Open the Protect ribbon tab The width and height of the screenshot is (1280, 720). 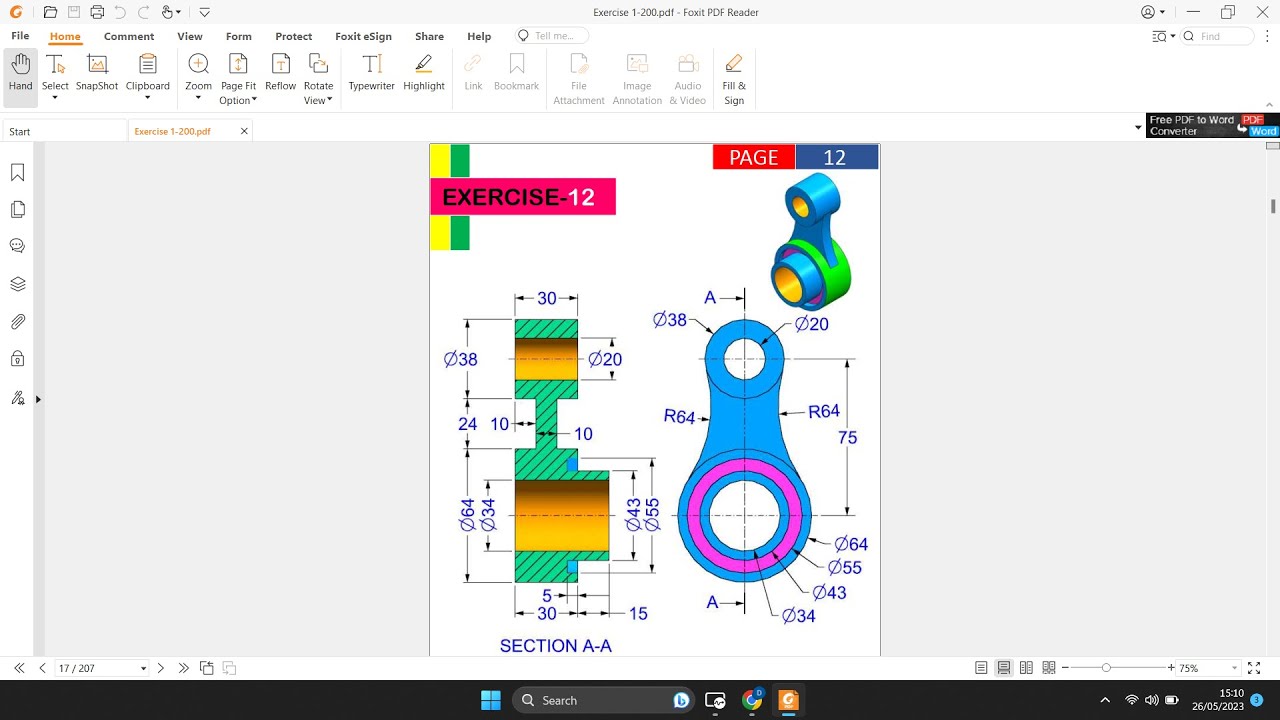pos(294,36)
